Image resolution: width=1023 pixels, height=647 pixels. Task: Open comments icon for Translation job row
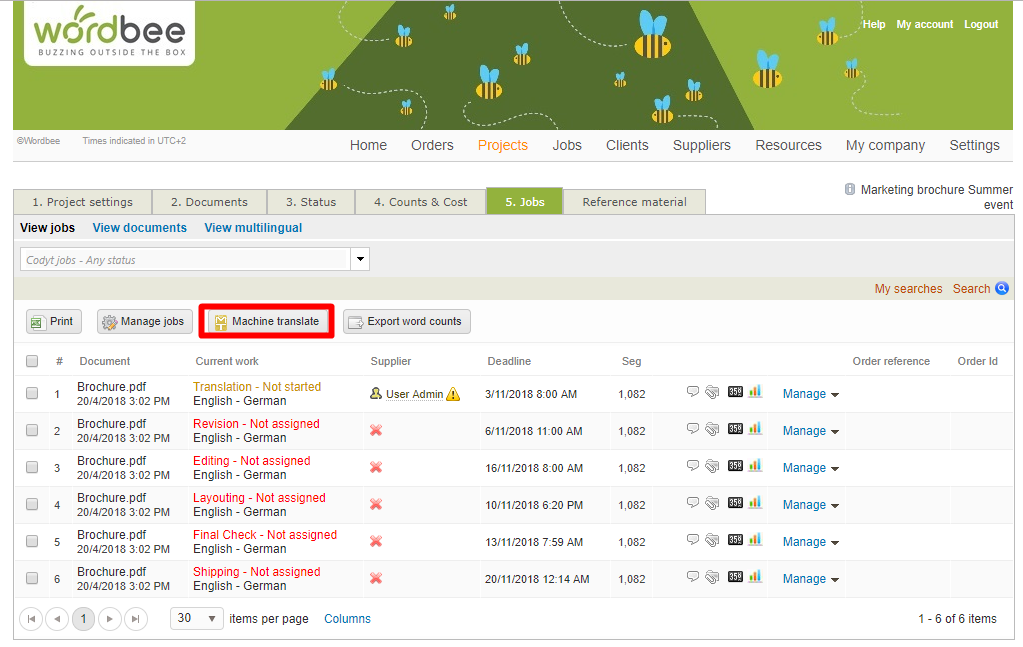click(x=693, y=392)
